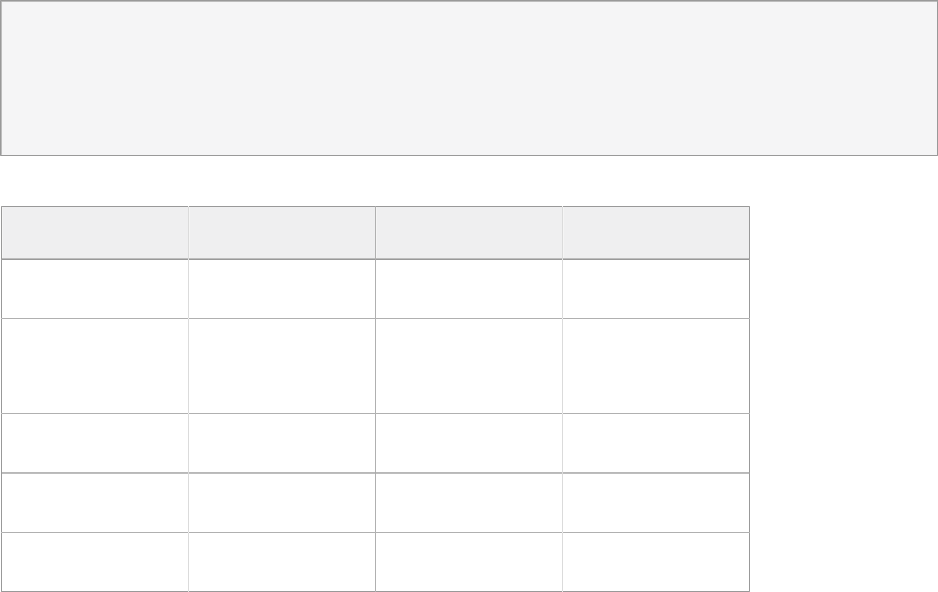Image resolution: width=938 pixels, height=592 pixels.
Task: Click first body row, second column cell
Action: (282, 289)
